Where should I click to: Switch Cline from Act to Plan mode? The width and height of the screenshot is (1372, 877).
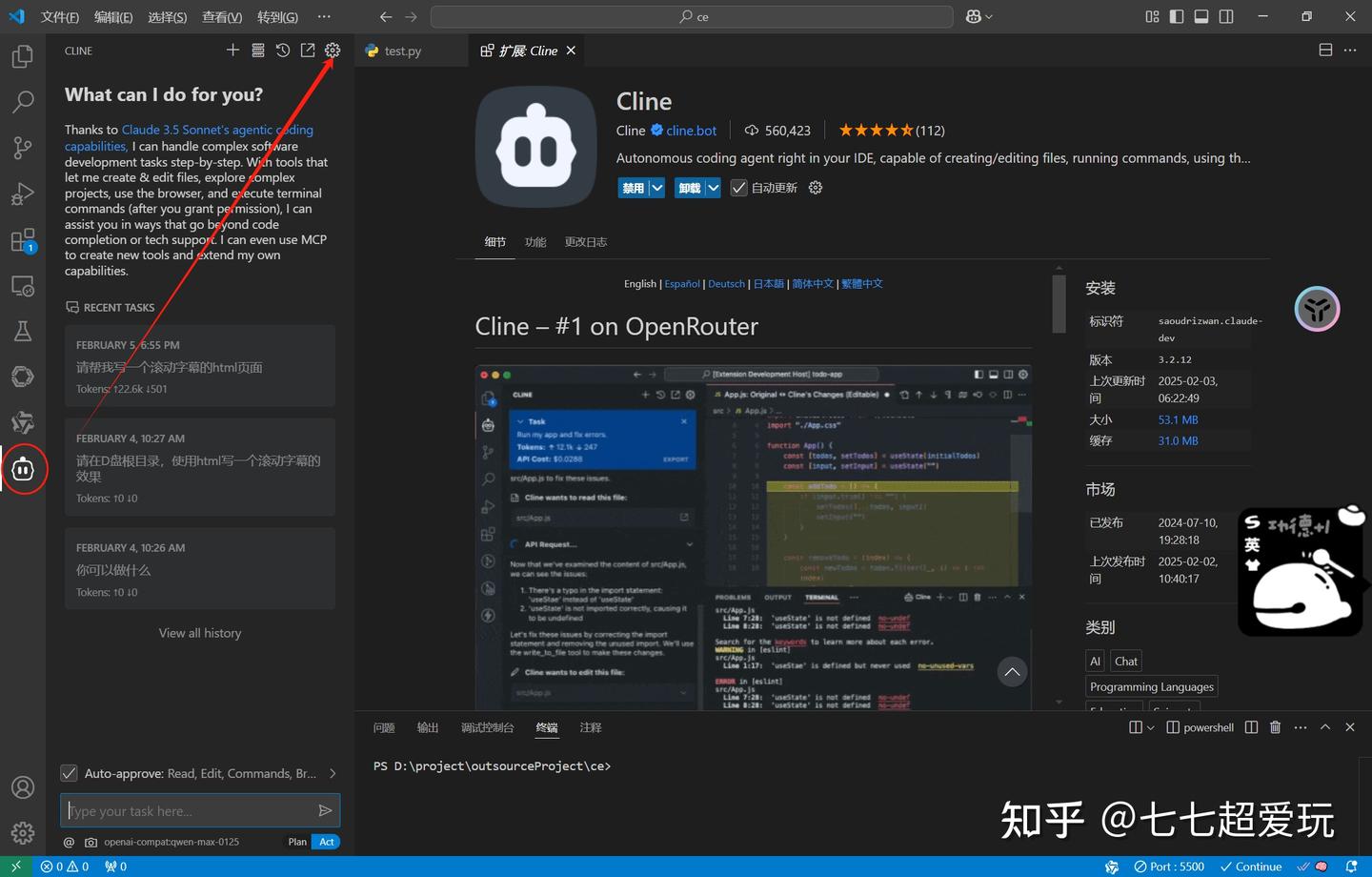(296, 842)
